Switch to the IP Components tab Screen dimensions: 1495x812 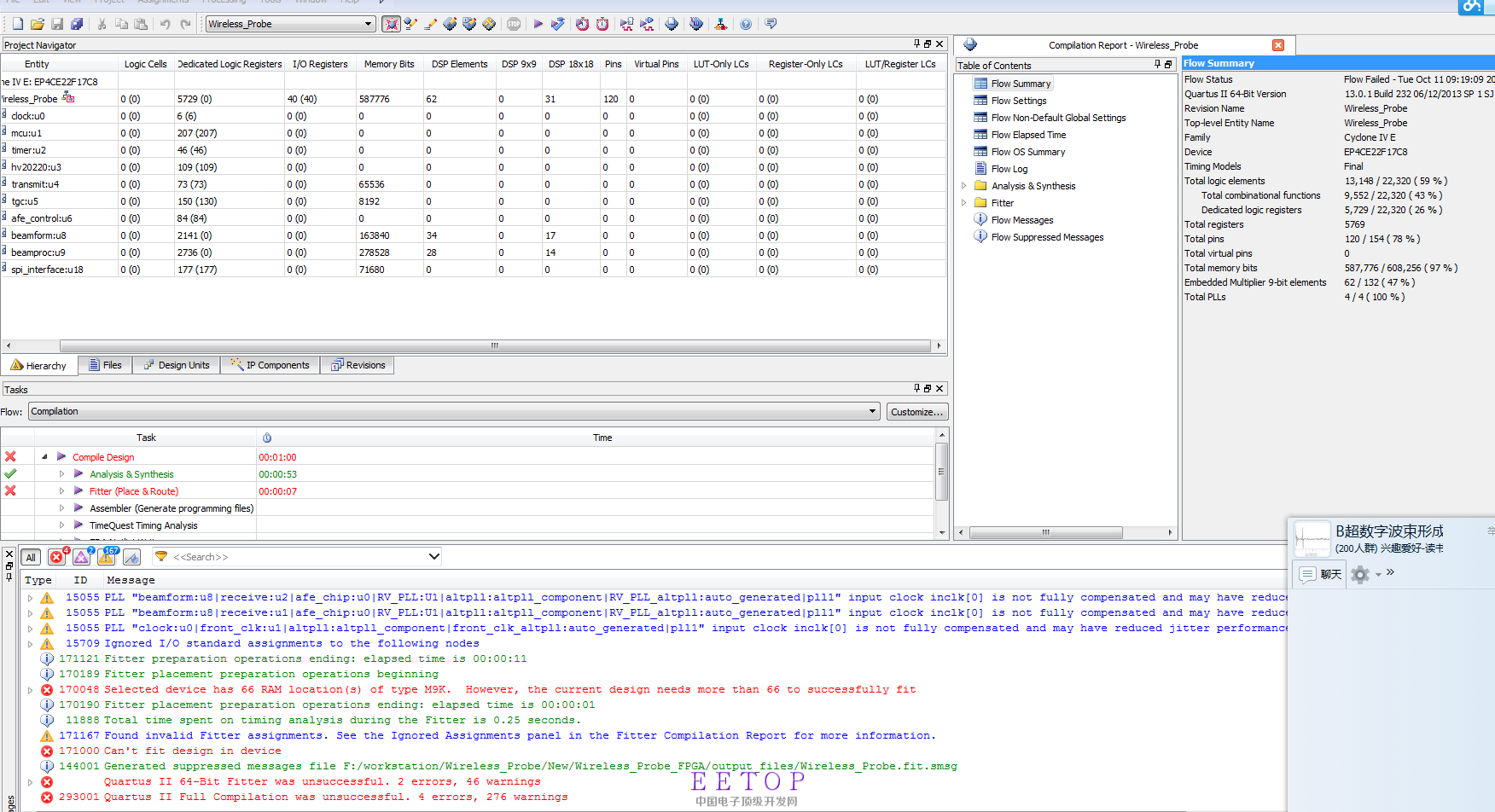coord(270,365)
